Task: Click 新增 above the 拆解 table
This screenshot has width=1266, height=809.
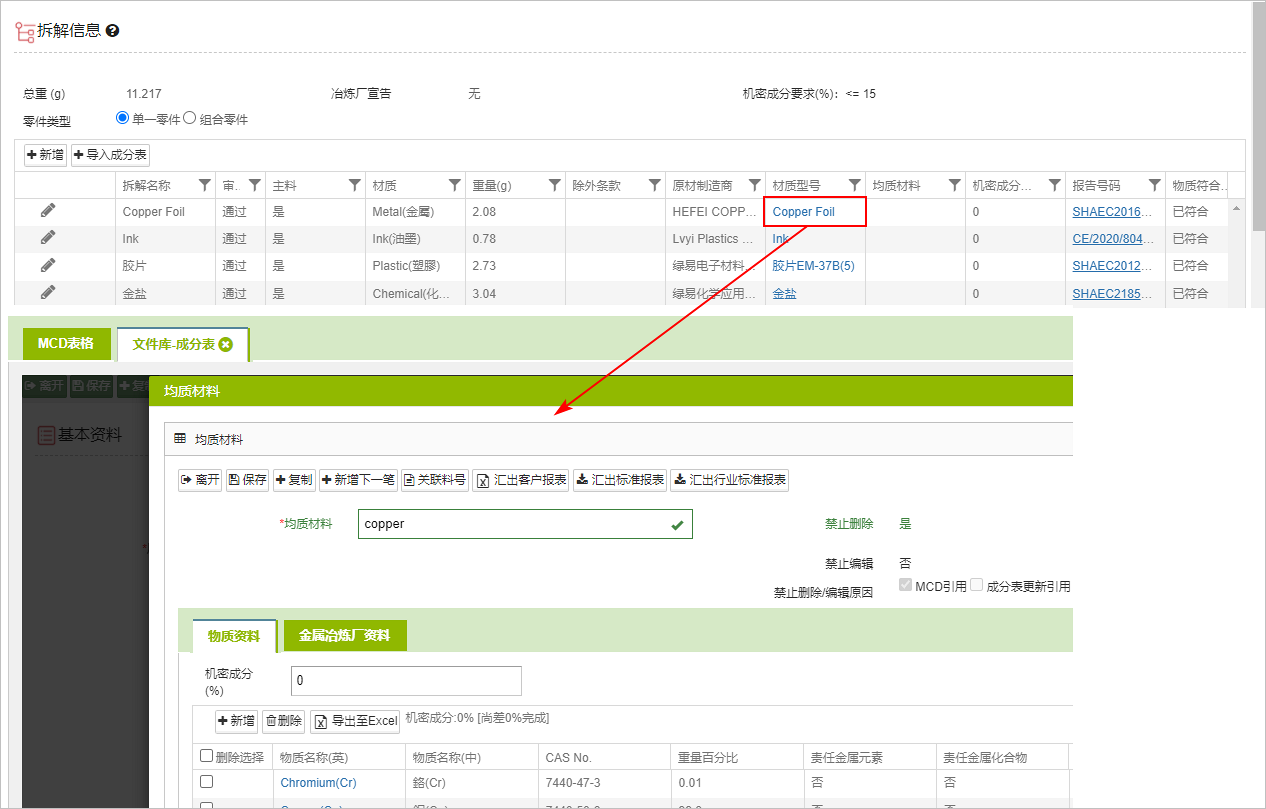Action: [46, 155]
